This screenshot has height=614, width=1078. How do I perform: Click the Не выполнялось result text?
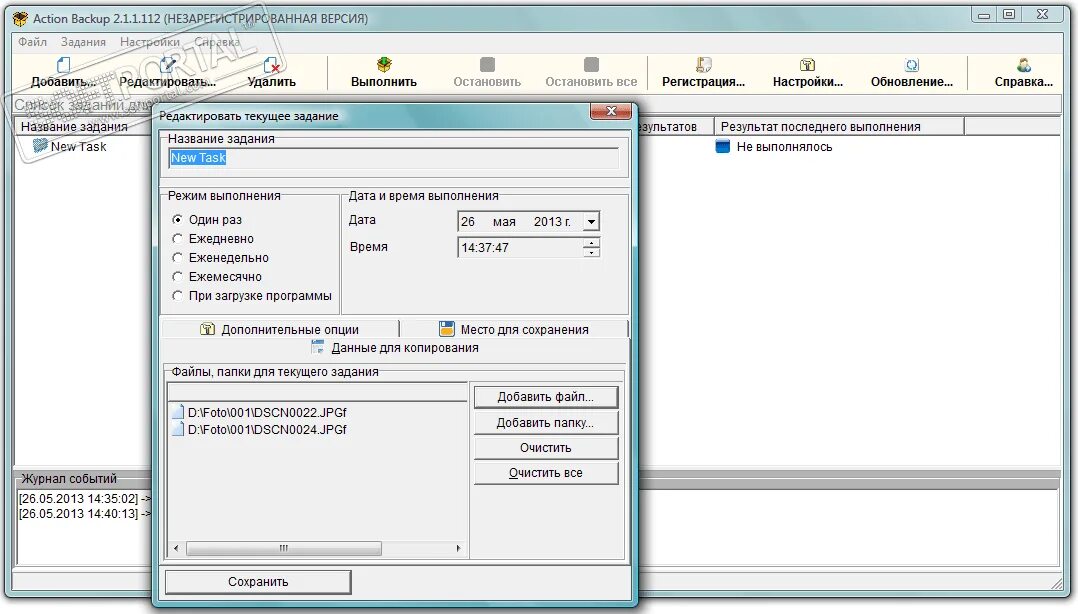(784, 146)
